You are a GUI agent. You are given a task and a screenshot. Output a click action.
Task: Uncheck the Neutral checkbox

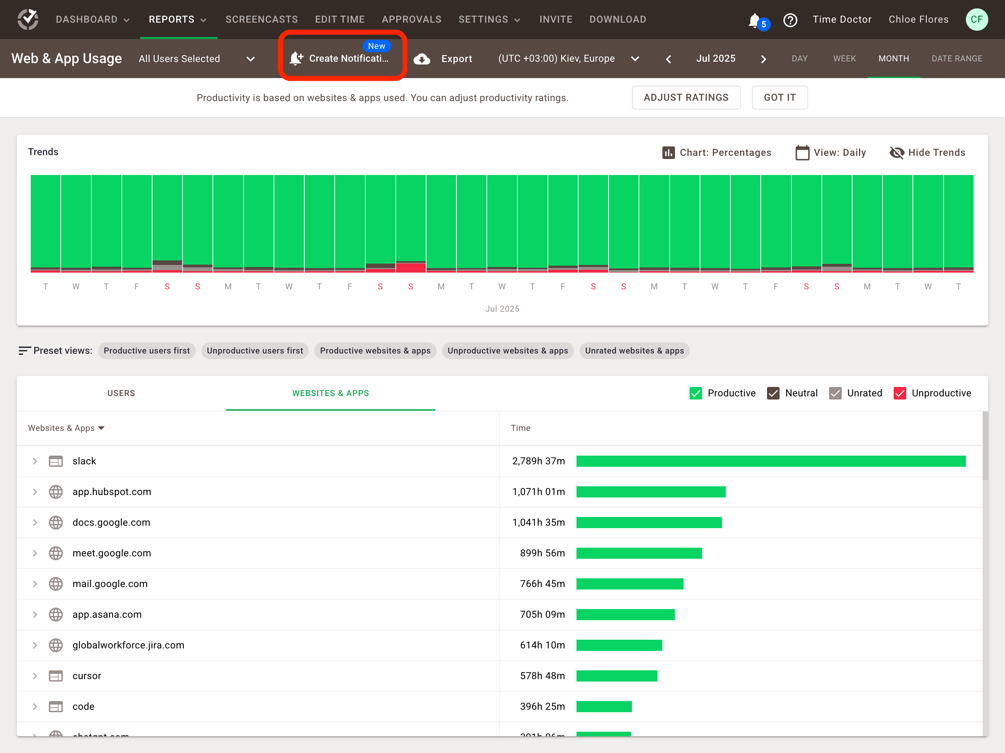(x=773, y=393)
